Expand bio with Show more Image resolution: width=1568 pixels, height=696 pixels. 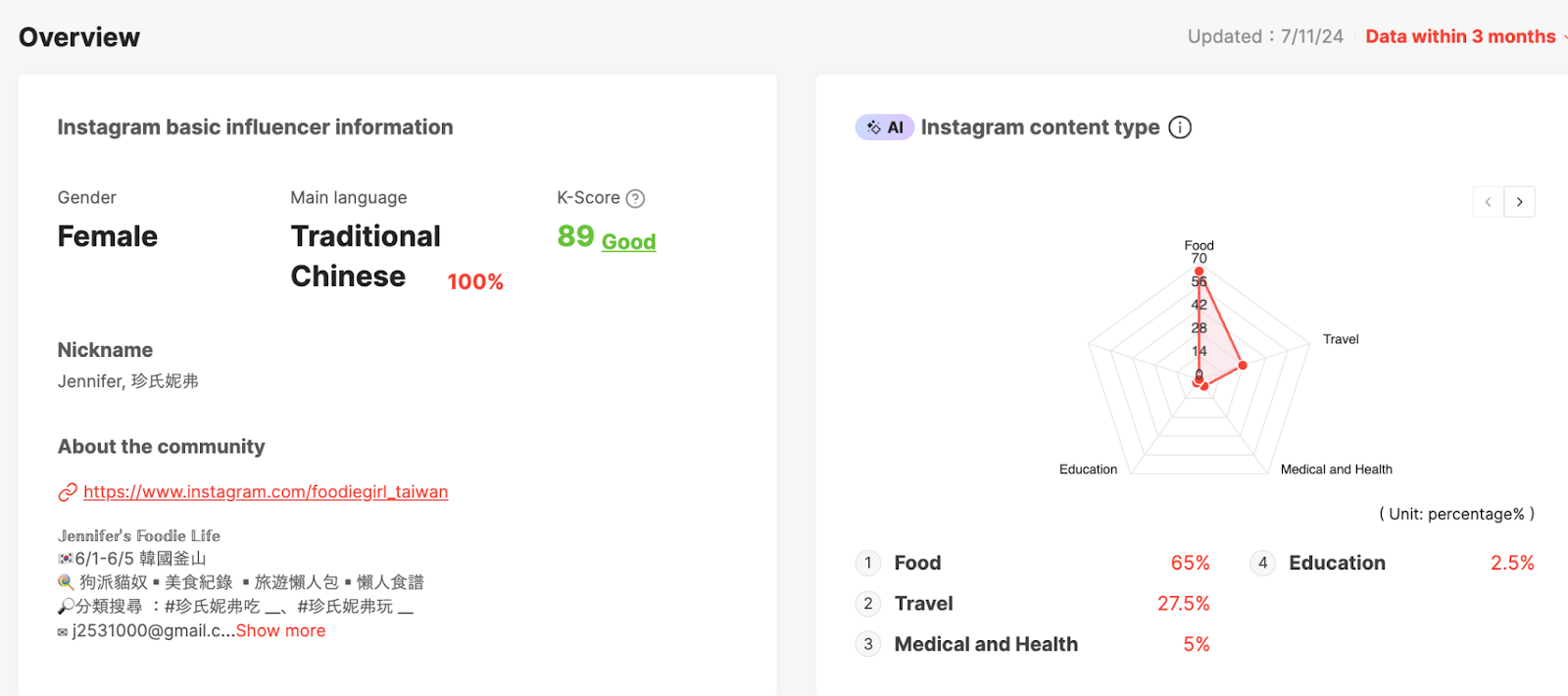[x=280, y=631]
